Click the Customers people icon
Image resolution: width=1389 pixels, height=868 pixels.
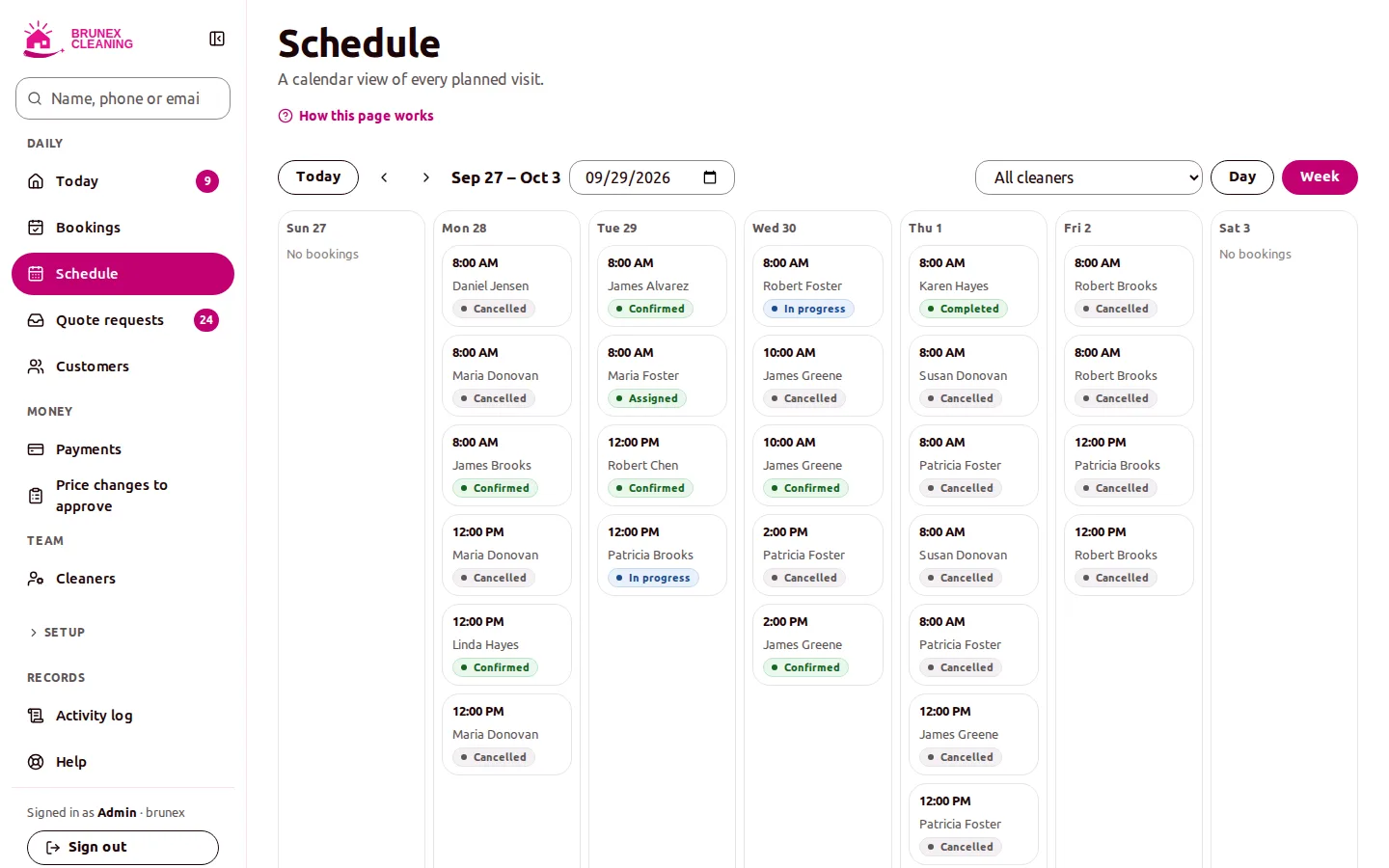click(36, 366)
